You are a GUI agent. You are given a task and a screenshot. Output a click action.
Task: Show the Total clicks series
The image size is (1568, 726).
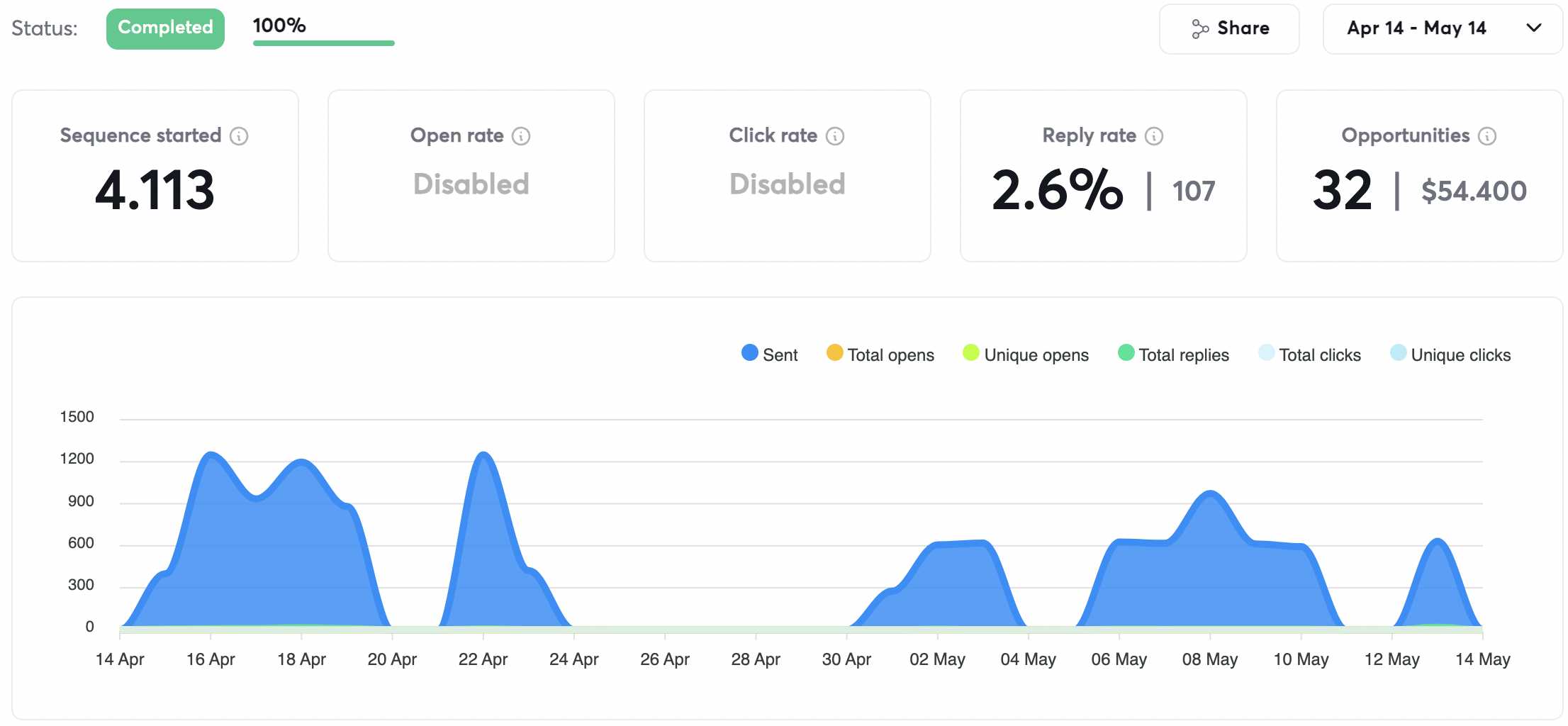pyautogui.click(x=1309, y=354)
